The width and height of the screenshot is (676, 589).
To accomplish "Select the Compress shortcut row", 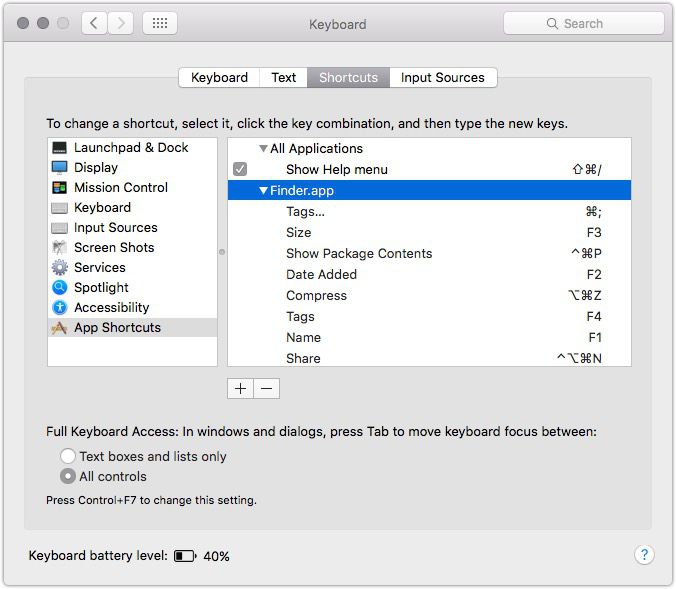I will pos(429,295).
